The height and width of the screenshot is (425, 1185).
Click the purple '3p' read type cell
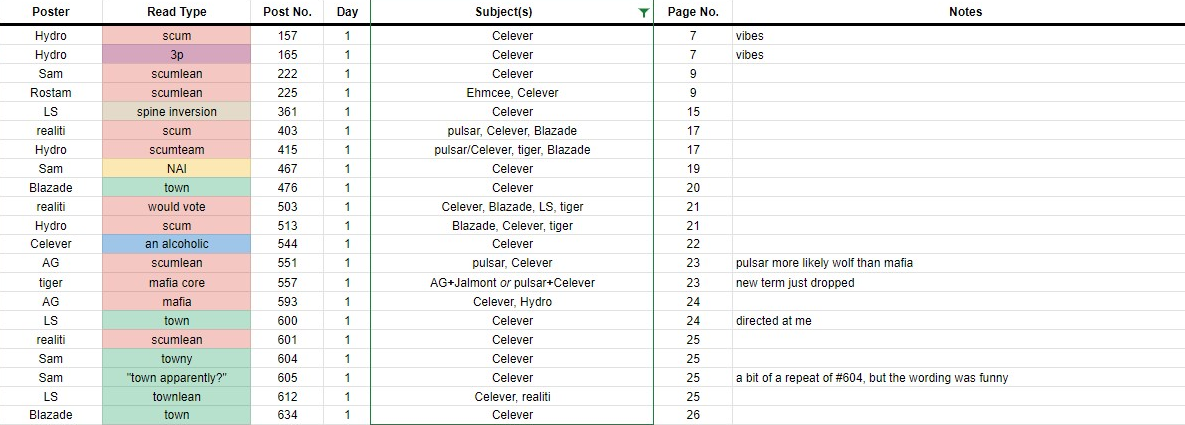pyautogui.click(x=176, y=55)
